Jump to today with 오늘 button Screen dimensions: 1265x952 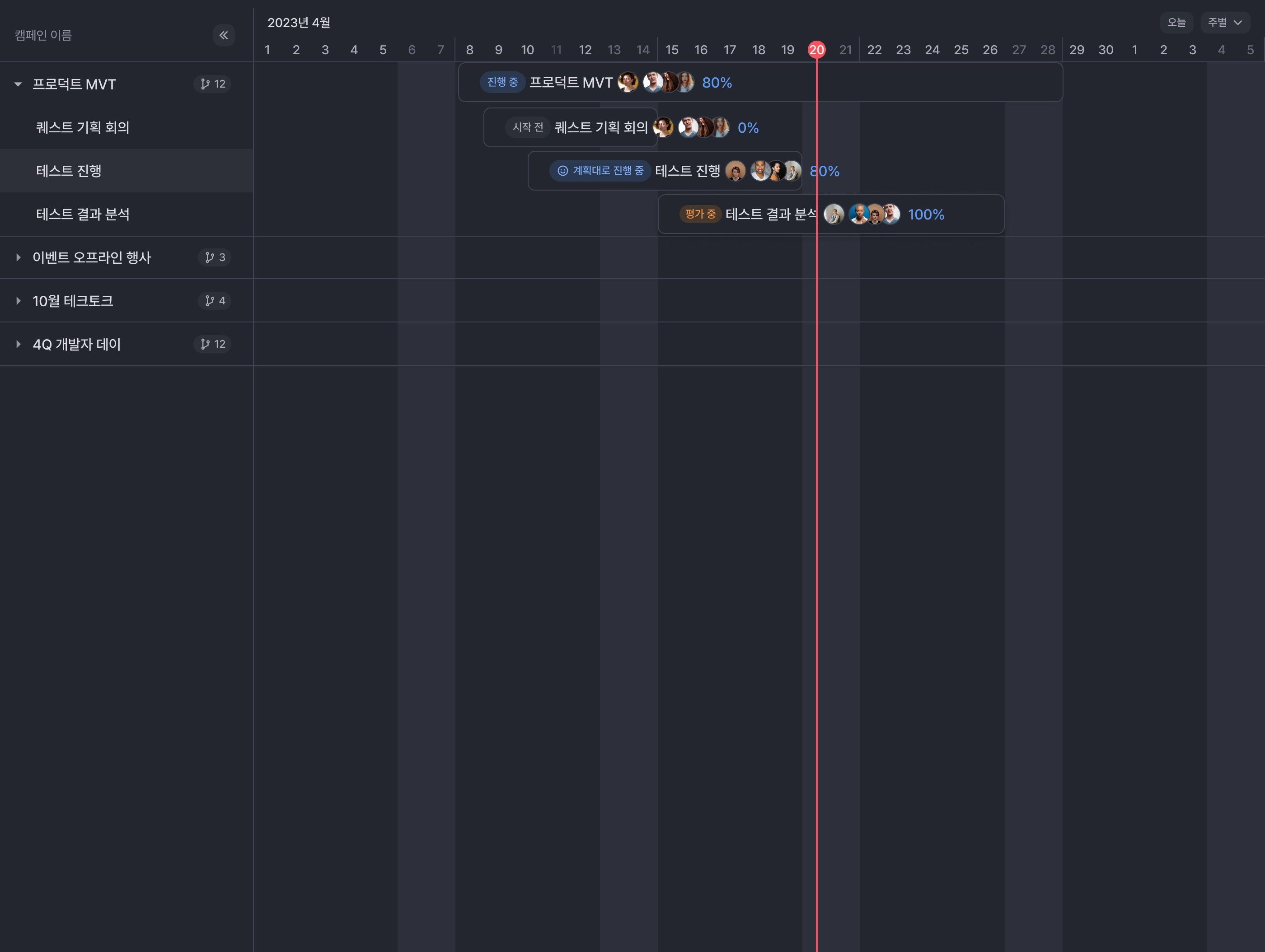click(1176, 22)
